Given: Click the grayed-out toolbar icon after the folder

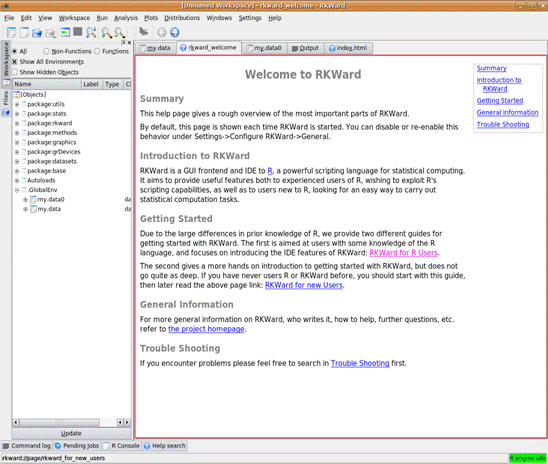Looking at the screenshot, I should pos(50,33).
